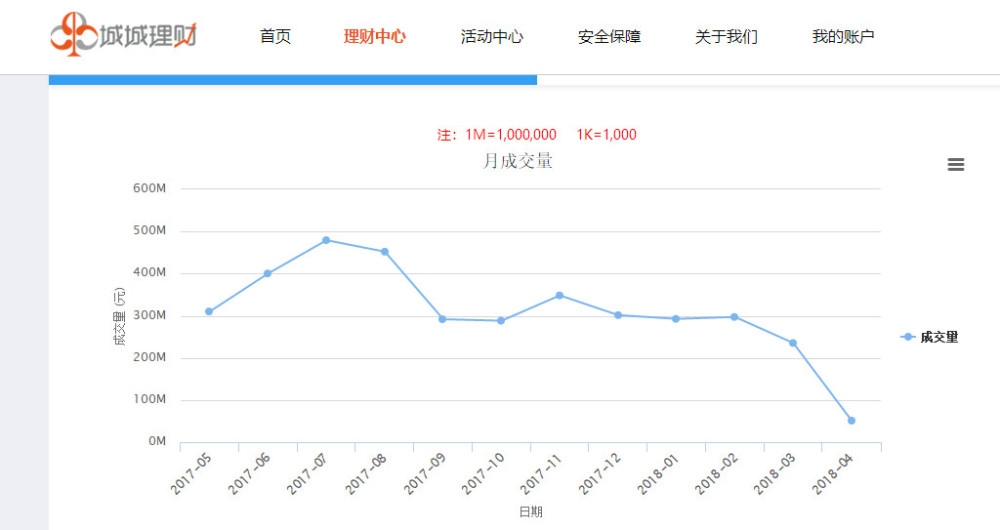Click the 2017-07 peak data point

click(326, 240)
